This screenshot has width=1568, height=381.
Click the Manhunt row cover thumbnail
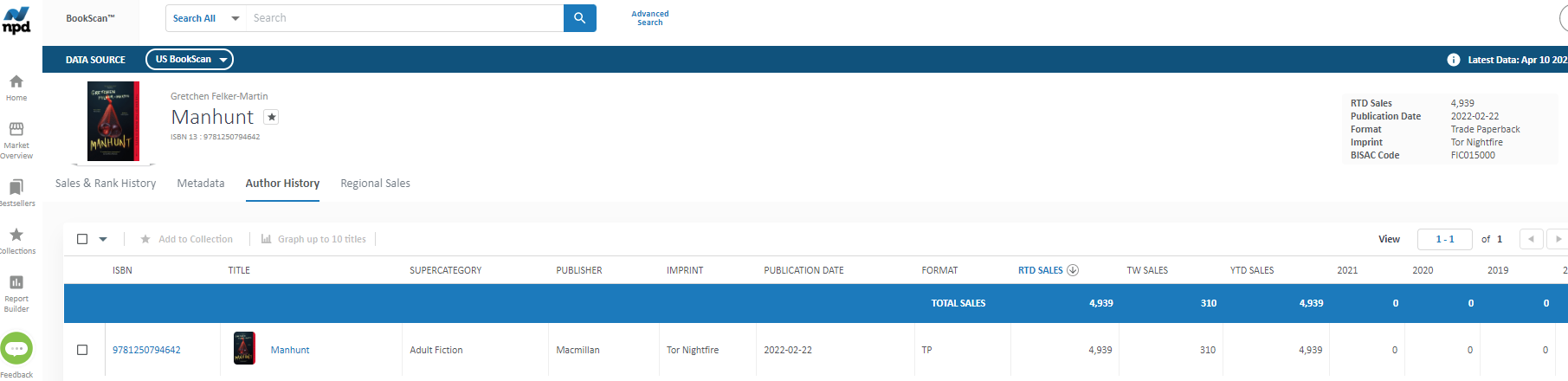(x=245, y=349)
